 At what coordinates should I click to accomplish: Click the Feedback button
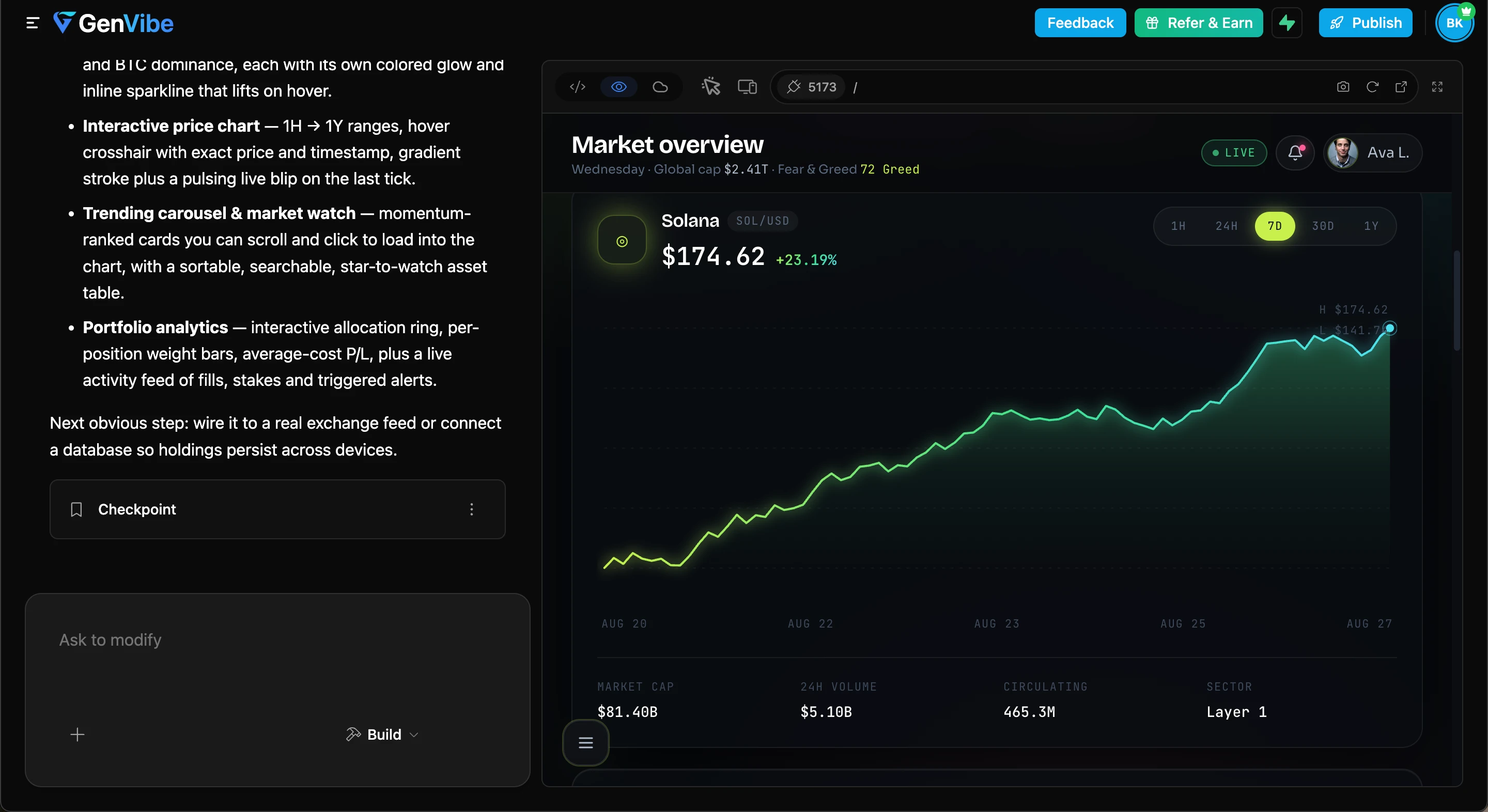[1080, 23]
